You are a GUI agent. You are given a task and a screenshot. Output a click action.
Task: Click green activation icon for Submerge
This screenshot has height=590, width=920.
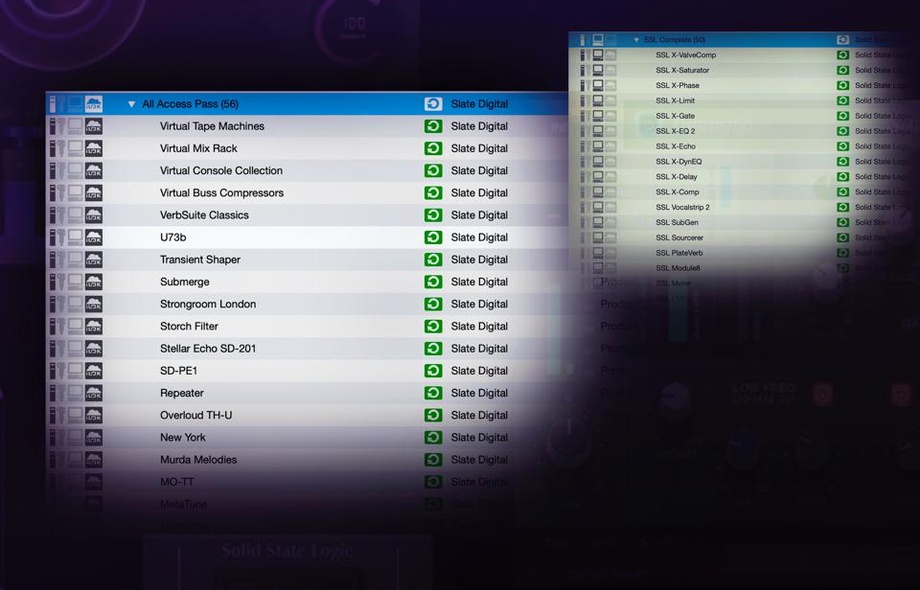433,282
